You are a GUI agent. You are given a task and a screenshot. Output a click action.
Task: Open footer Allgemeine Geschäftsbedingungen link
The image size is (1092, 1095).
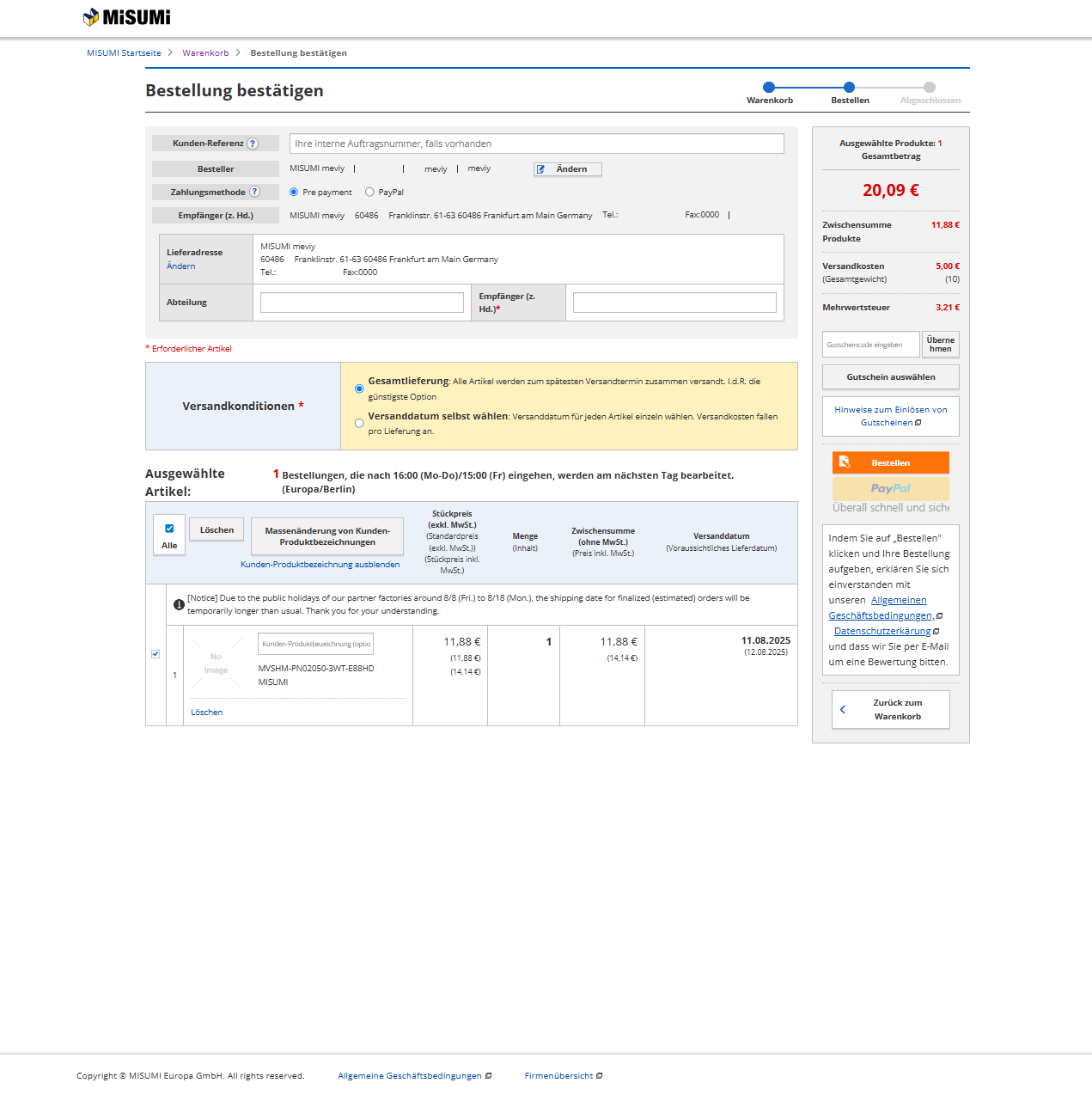pos(410,1076)
